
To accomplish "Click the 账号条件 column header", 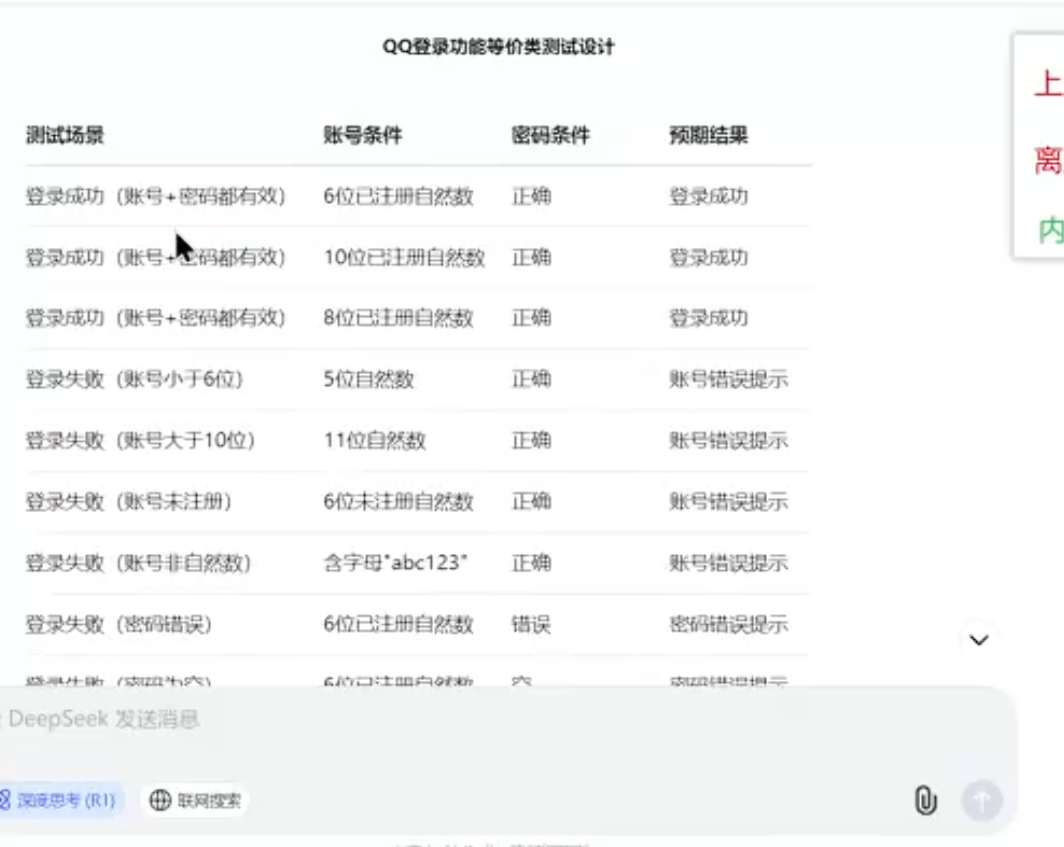I will point(363,135).
